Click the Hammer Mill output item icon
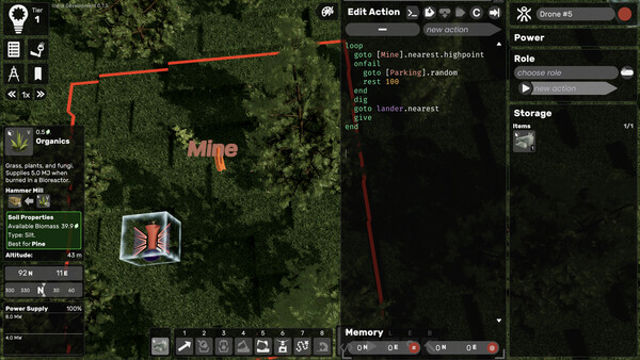640x360 pixels. pos(15,201)
